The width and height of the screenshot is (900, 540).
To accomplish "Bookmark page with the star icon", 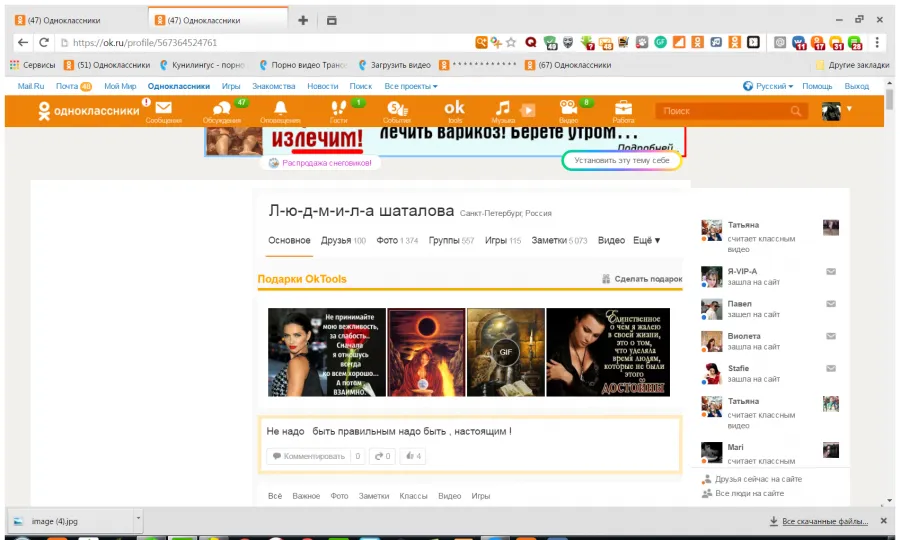I will click(511, 42).
